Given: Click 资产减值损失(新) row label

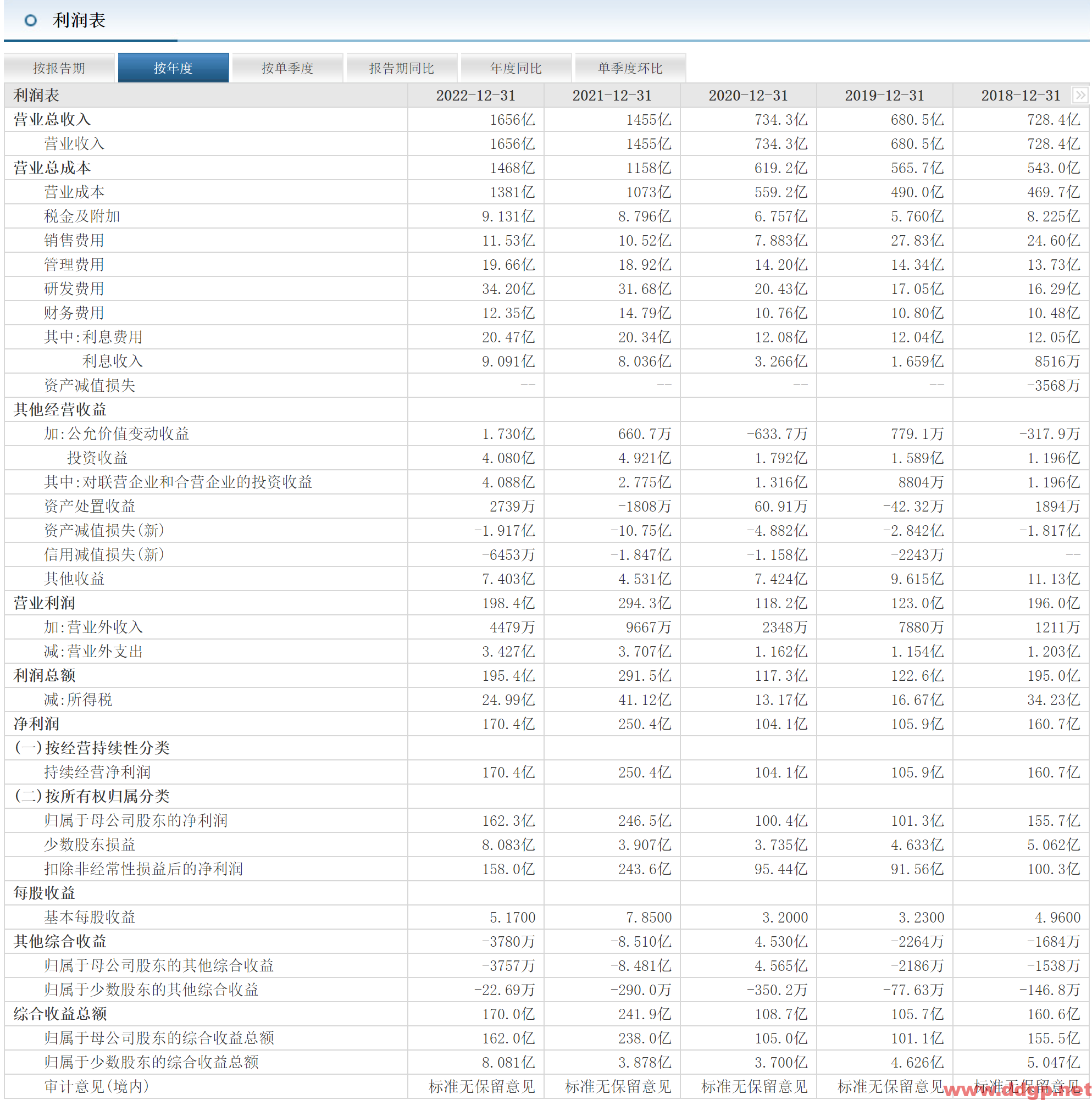Looking at the screenshot, I should pyautogui.click(x=104, y=531).
